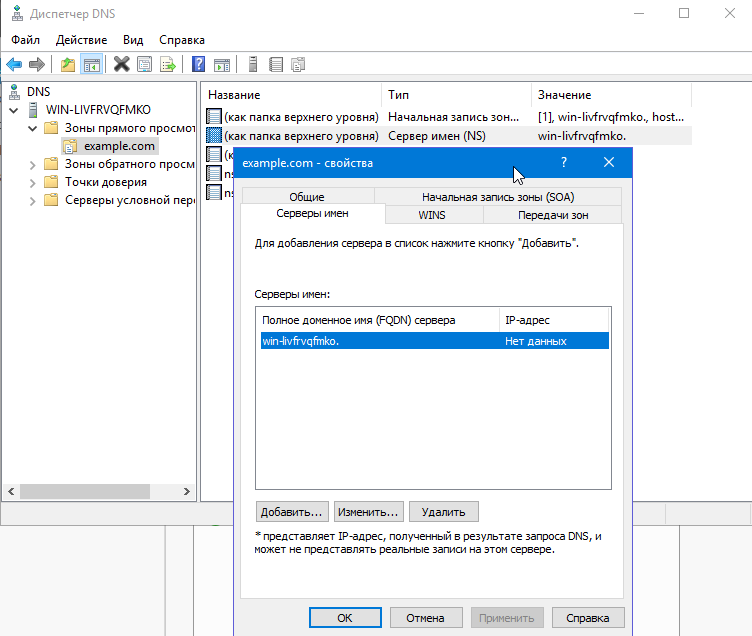
Task: Click the blue question mark Help icon
Action: (198, 64)
